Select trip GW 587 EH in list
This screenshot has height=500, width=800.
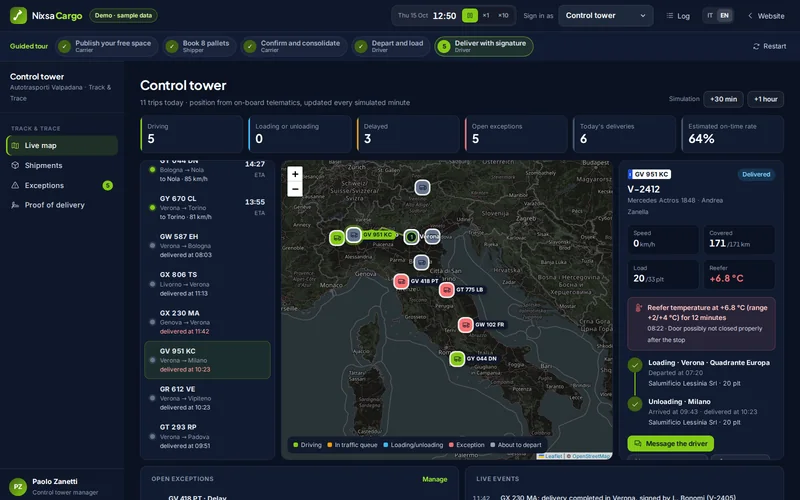click(207, 246)
